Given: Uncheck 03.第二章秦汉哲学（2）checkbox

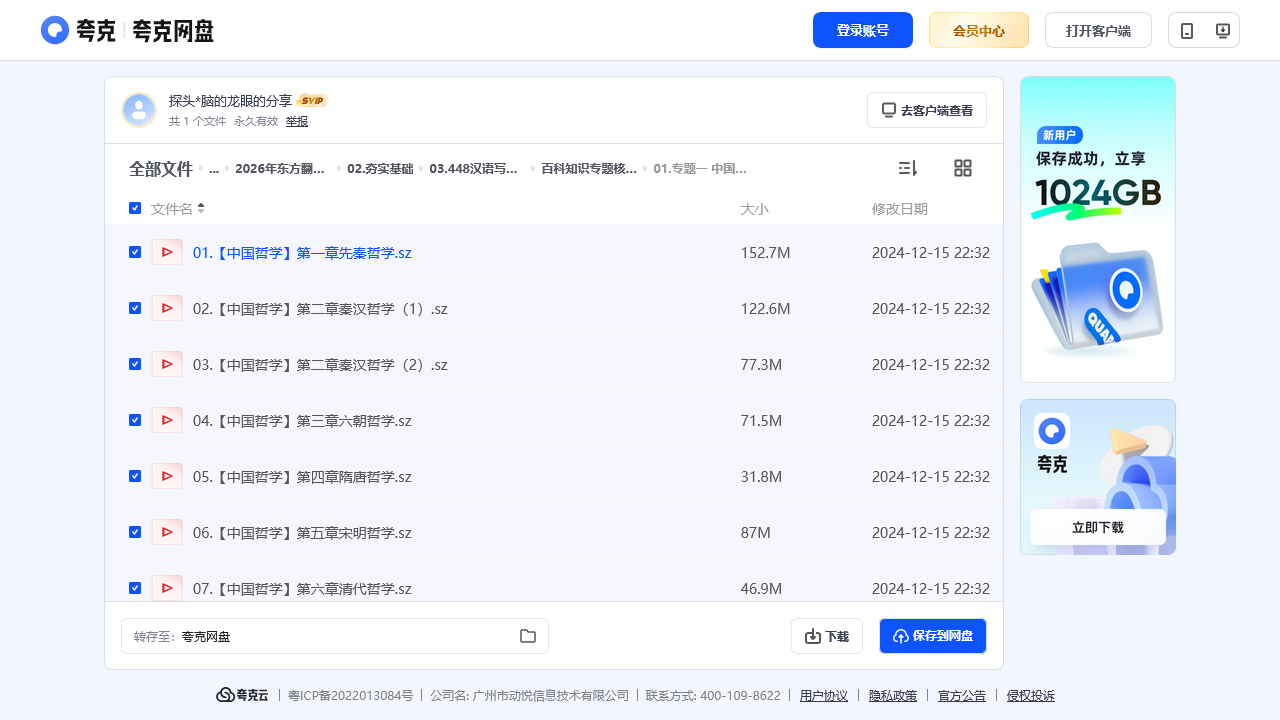Looking at the screenshot, I should coord(135,364).
